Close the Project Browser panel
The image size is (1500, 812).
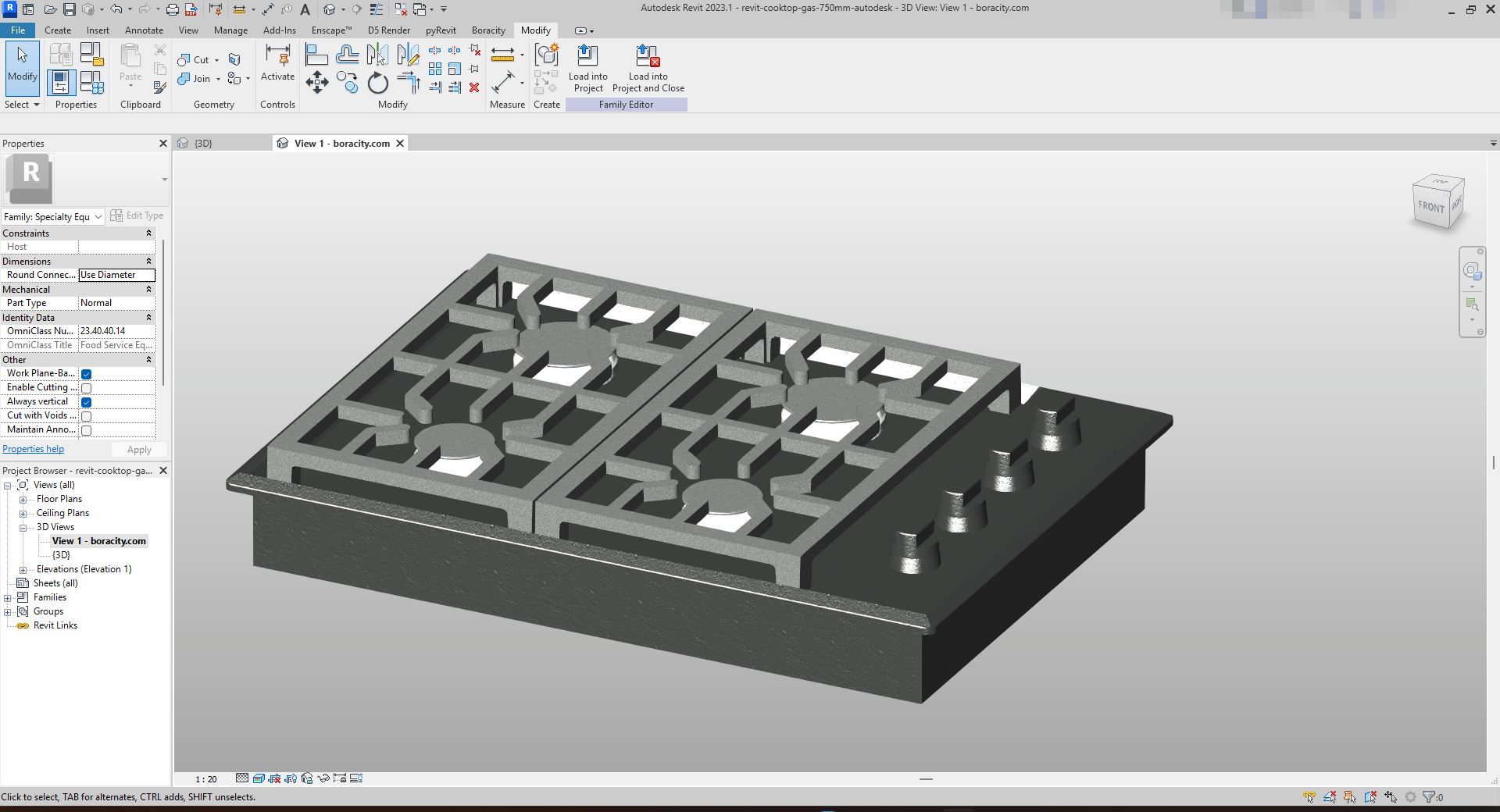[x=162, y=471]
